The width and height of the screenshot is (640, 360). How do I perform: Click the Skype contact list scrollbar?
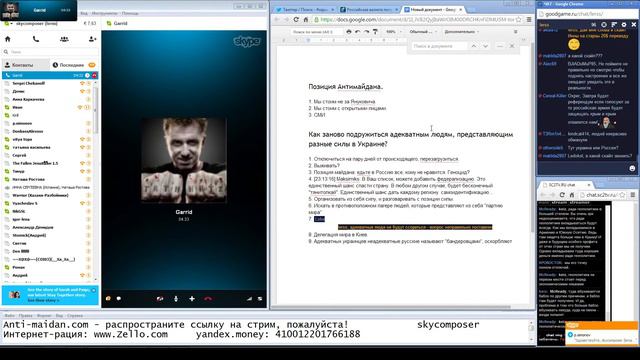coord(96,110)
